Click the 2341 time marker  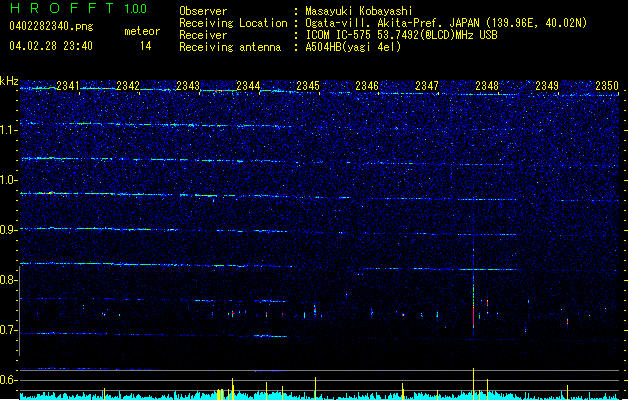(68, 85)
